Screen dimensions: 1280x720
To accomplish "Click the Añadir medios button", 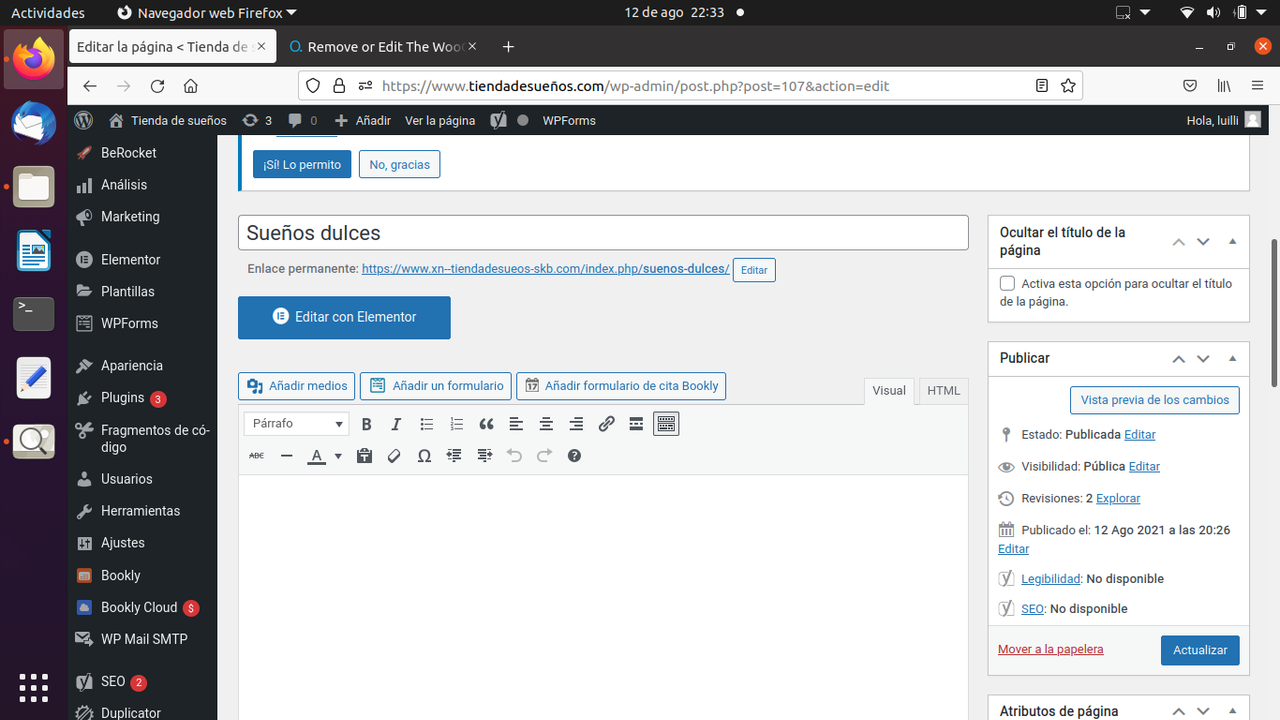I will [297, 386].
